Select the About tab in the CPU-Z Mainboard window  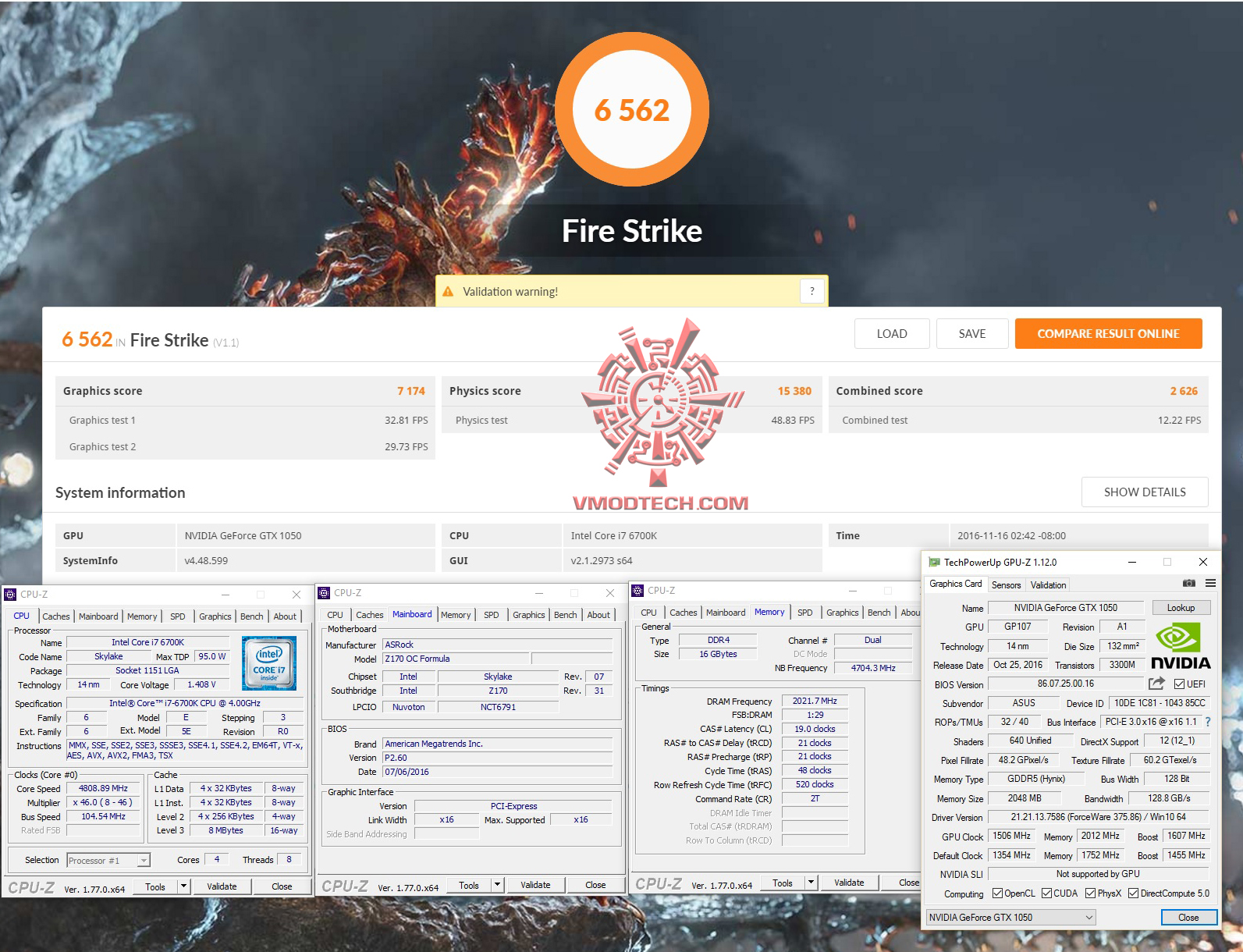pyautogui.click(x=598, y=615)
